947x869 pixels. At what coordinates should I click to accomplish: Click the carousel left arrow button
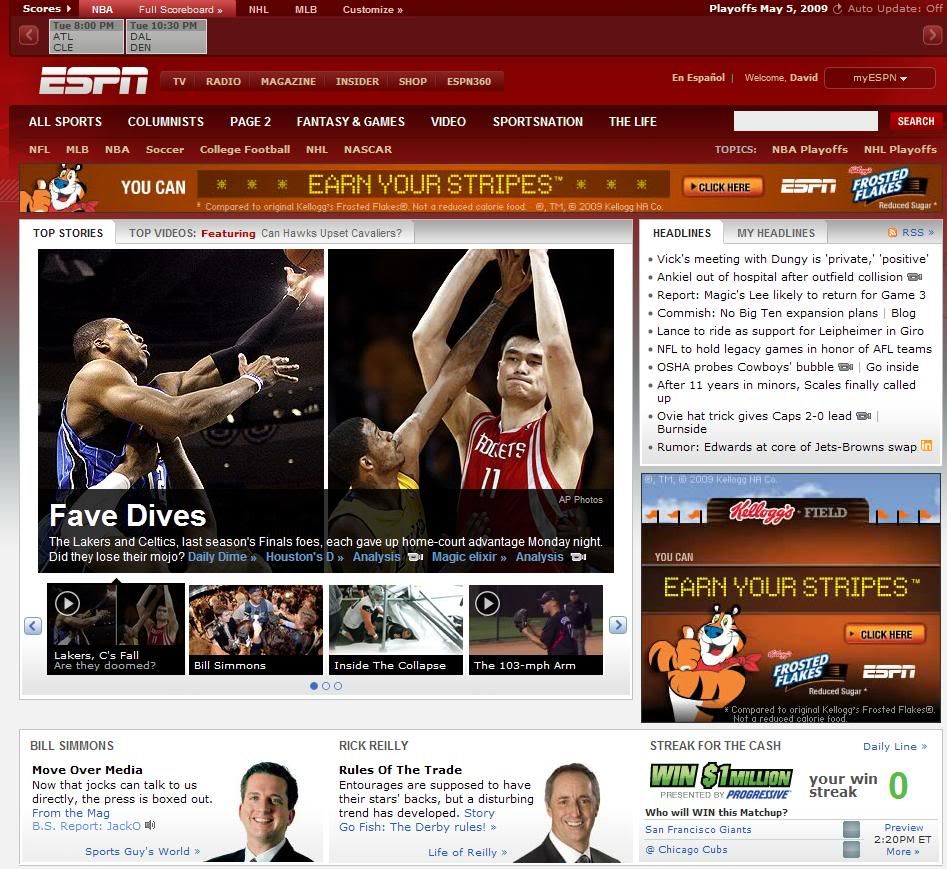[x=33, y=625]
